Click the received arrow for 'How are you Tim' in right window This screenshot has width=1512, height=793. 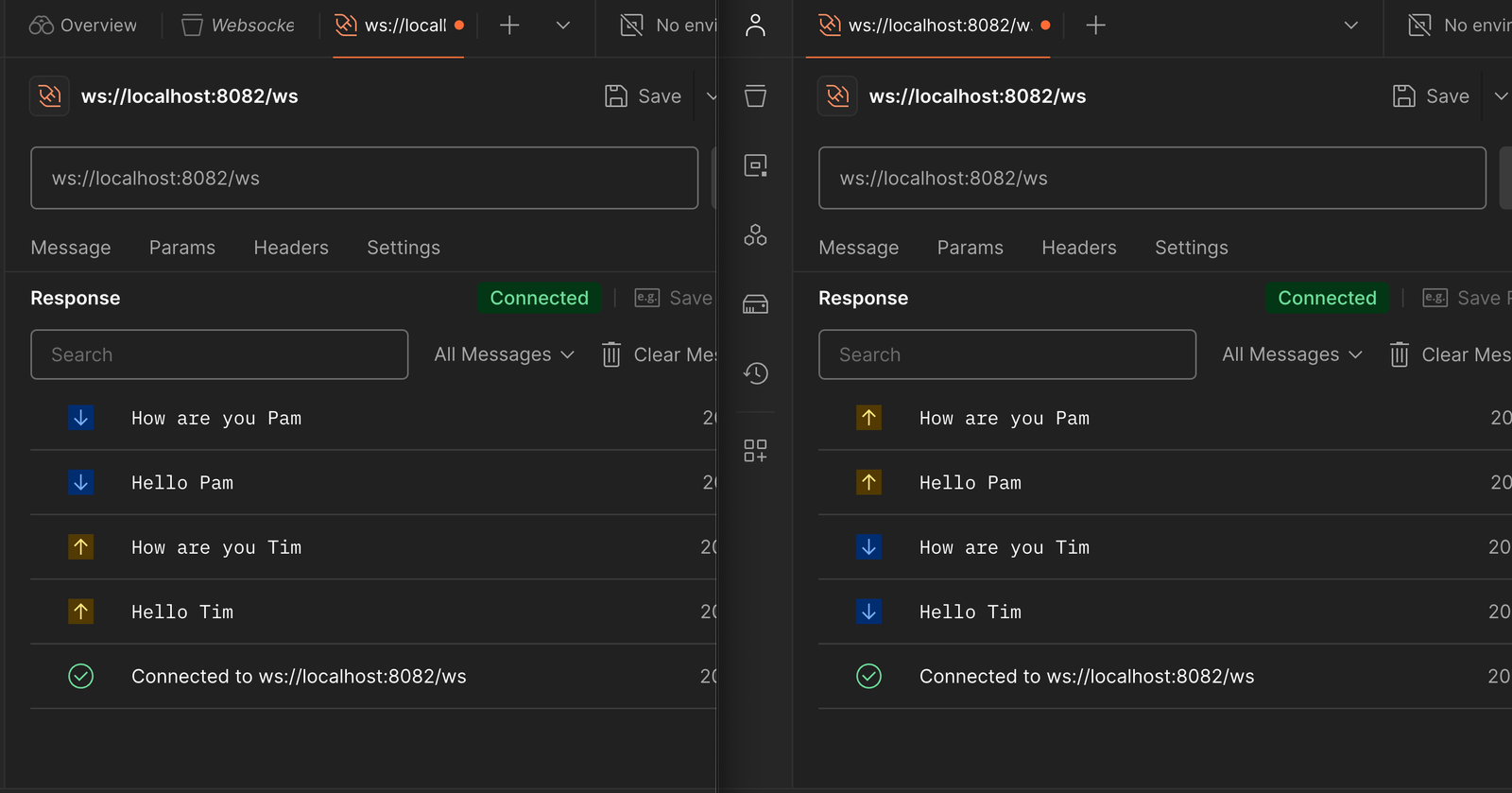[869, 547]
